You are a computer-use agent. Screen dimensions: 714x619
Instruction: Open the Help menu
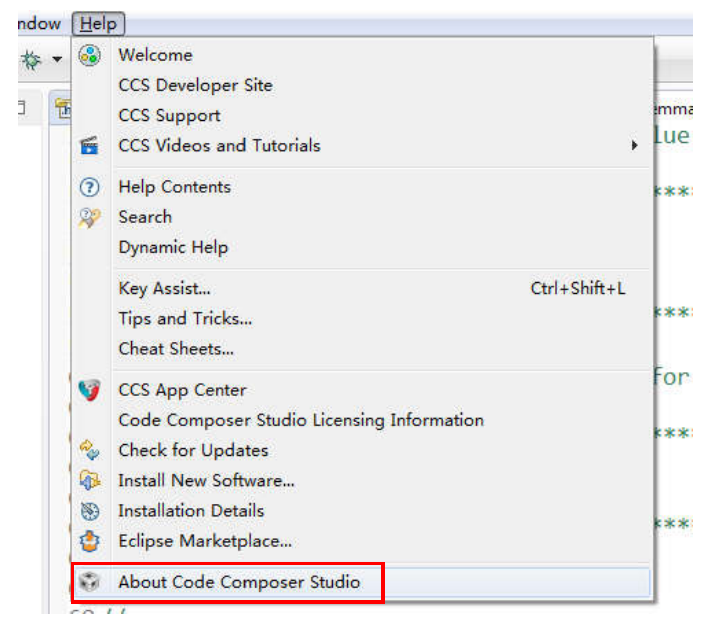coord(98,24)
